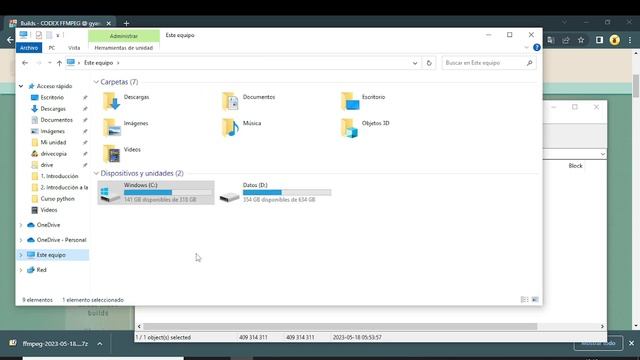
Task: Click the Administrar contextual tab
Action: 124,36
